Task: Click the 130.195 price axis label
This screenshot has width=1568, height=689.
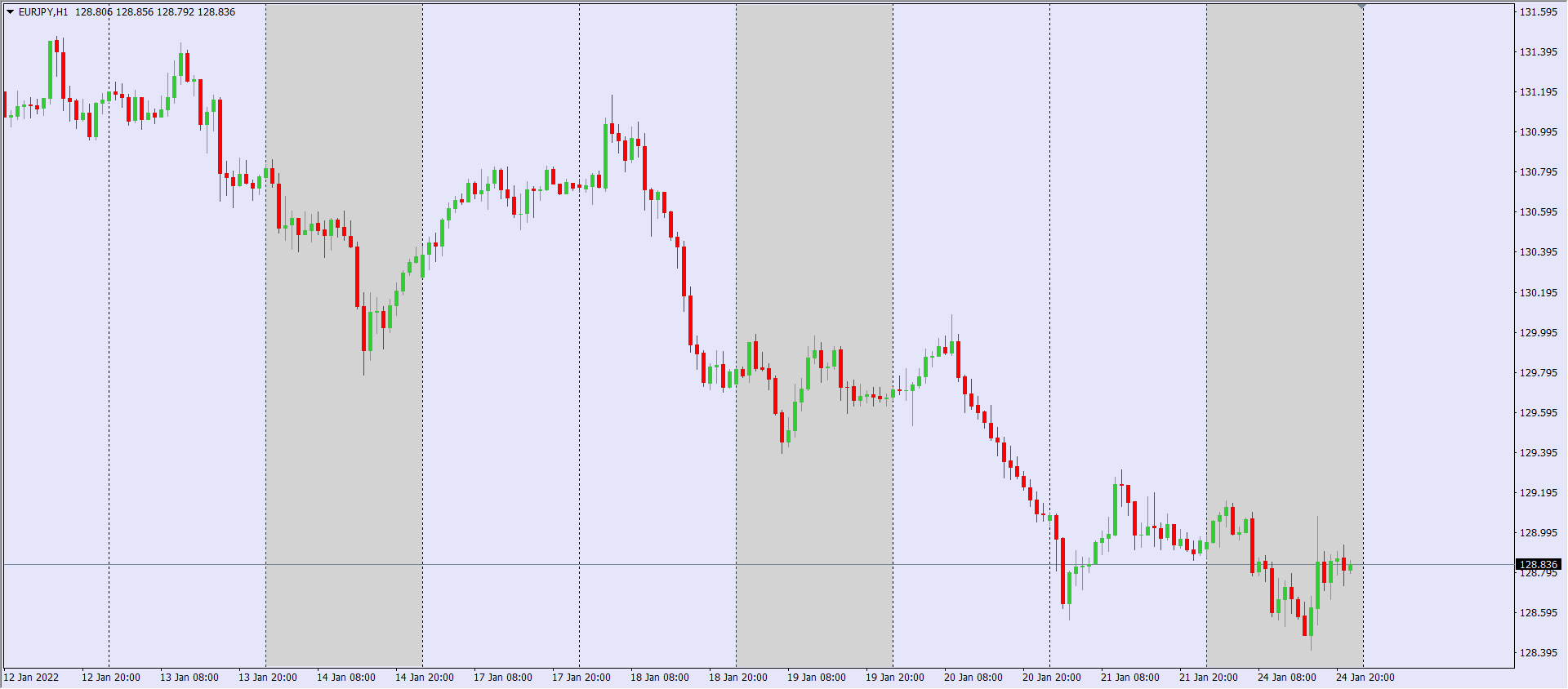Action: 1538,292
